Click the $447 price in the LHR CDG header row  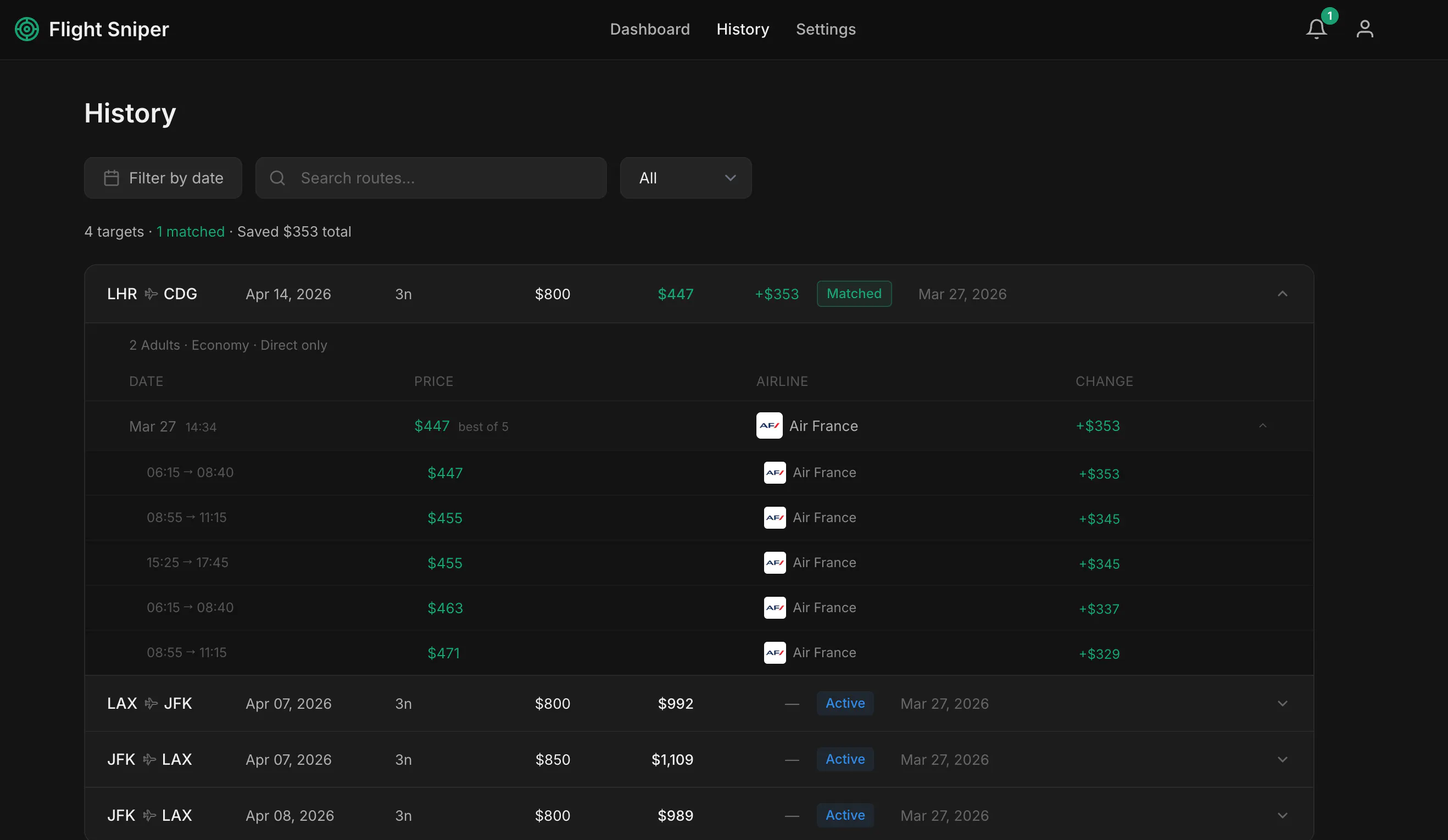(675, 294)
